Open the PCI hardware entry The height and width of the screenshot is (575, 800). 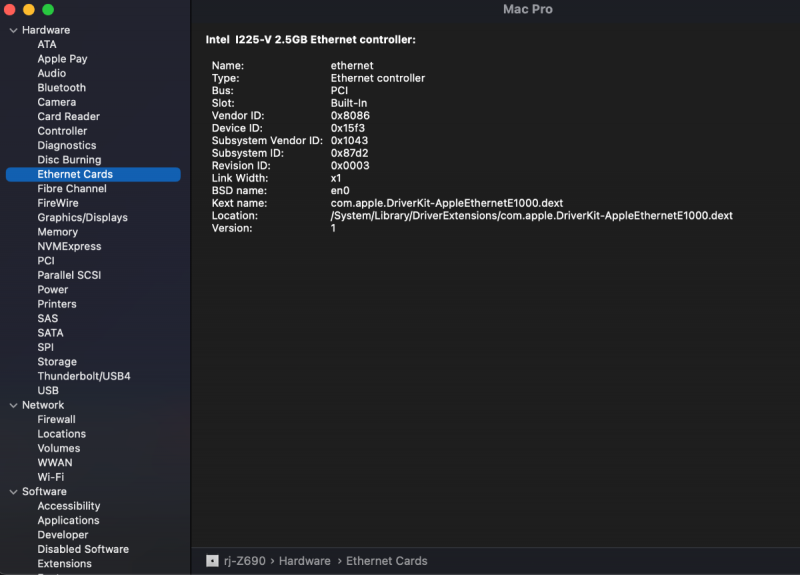pos(46,261)
